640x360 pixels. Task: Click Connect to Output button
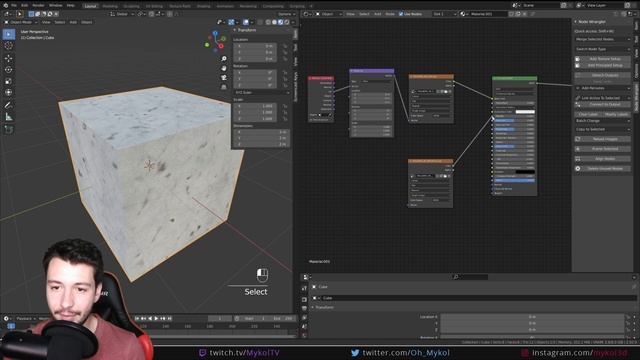(x=602, y=104)
